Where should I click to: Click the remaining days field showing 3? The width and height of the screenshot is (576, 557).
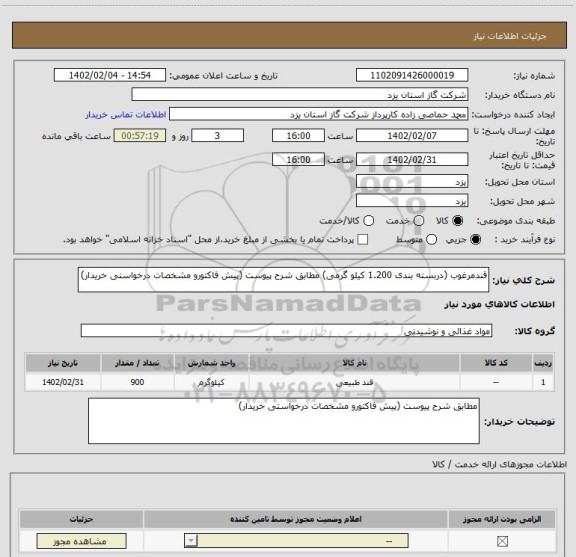[217, 136]
